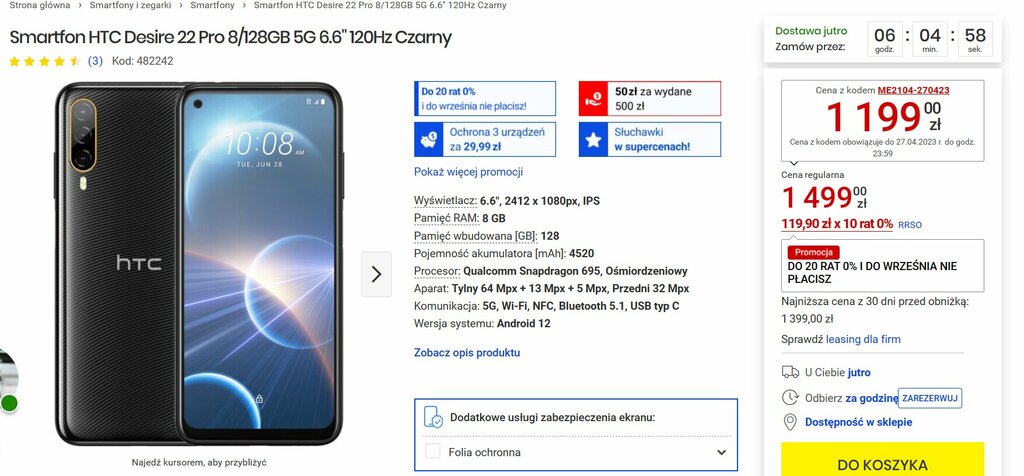Click the RRSO link

pos(910,225)
